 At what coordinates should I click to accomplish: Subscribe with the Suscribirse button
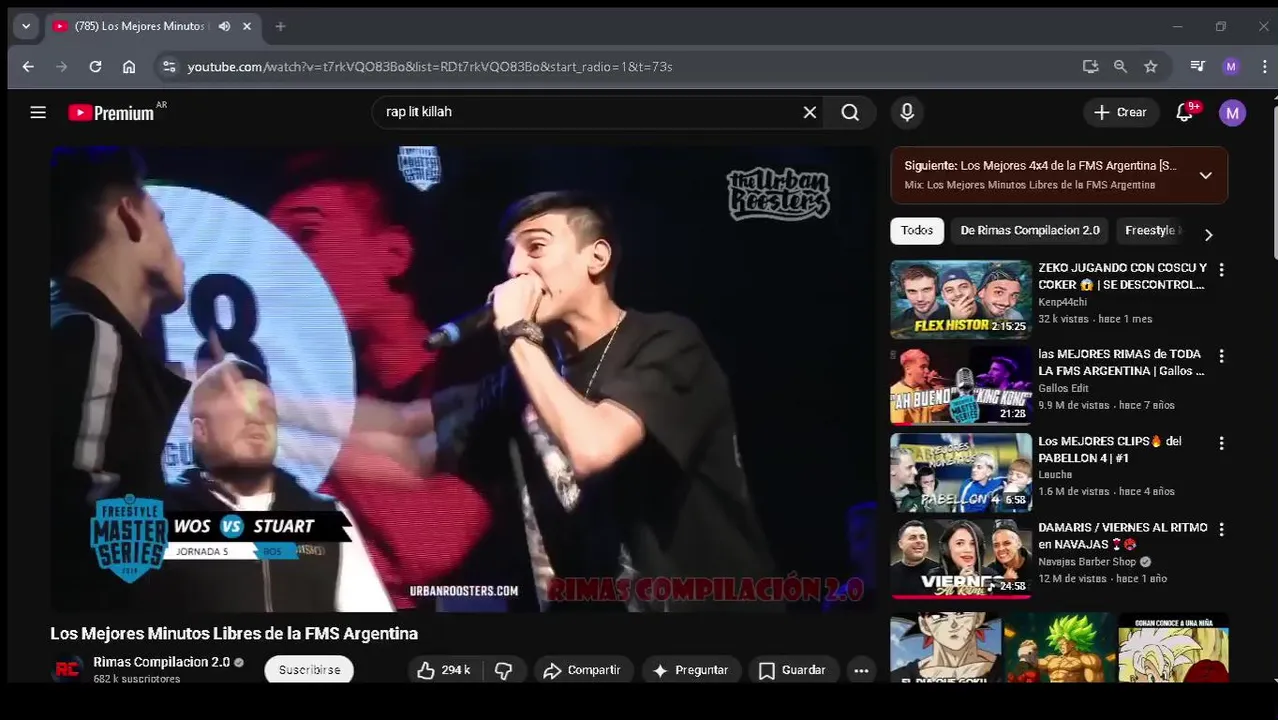point(309,670)
